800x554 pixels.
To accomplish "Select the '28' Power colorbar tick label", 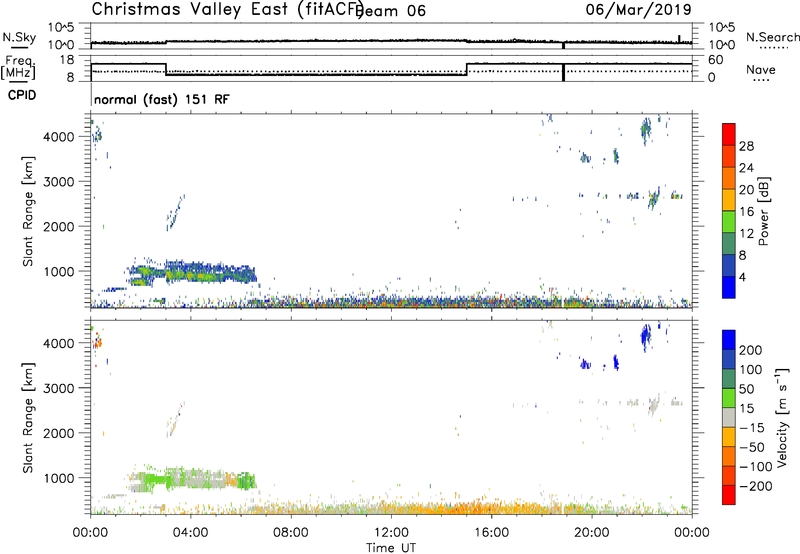I will tap(746, 146).
